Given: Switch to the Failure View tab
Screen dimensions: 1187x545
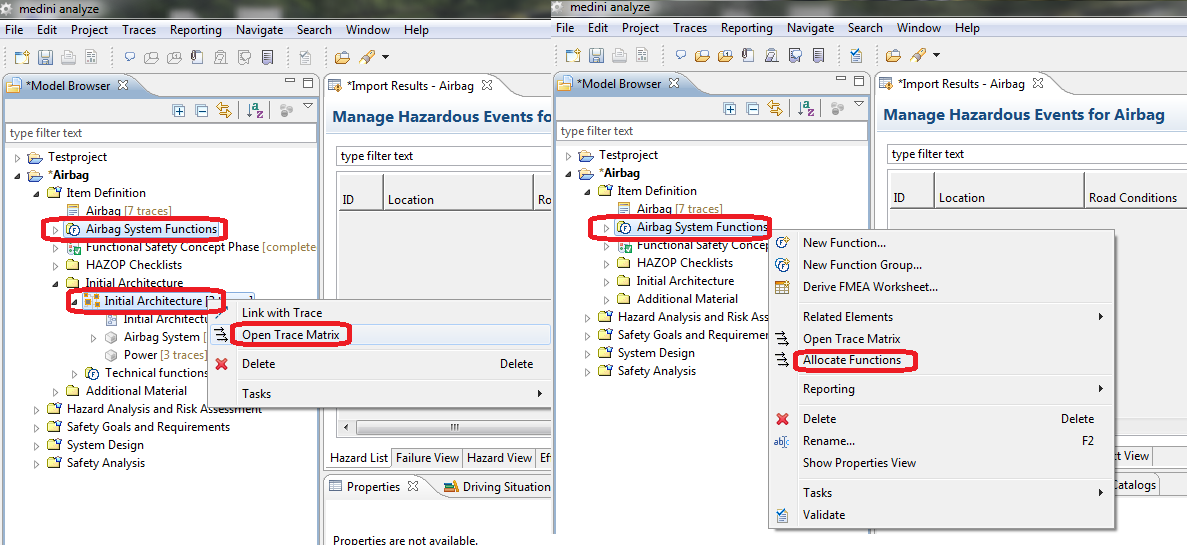Looking at the screenshot, I should coord(427,458).
